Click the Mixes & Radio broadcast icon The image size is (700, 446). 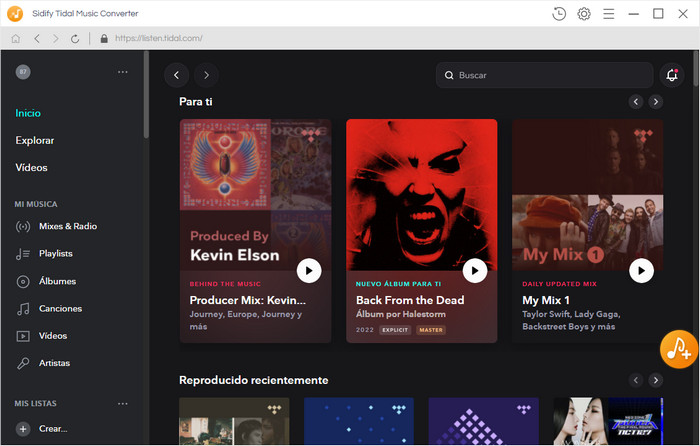23,227
